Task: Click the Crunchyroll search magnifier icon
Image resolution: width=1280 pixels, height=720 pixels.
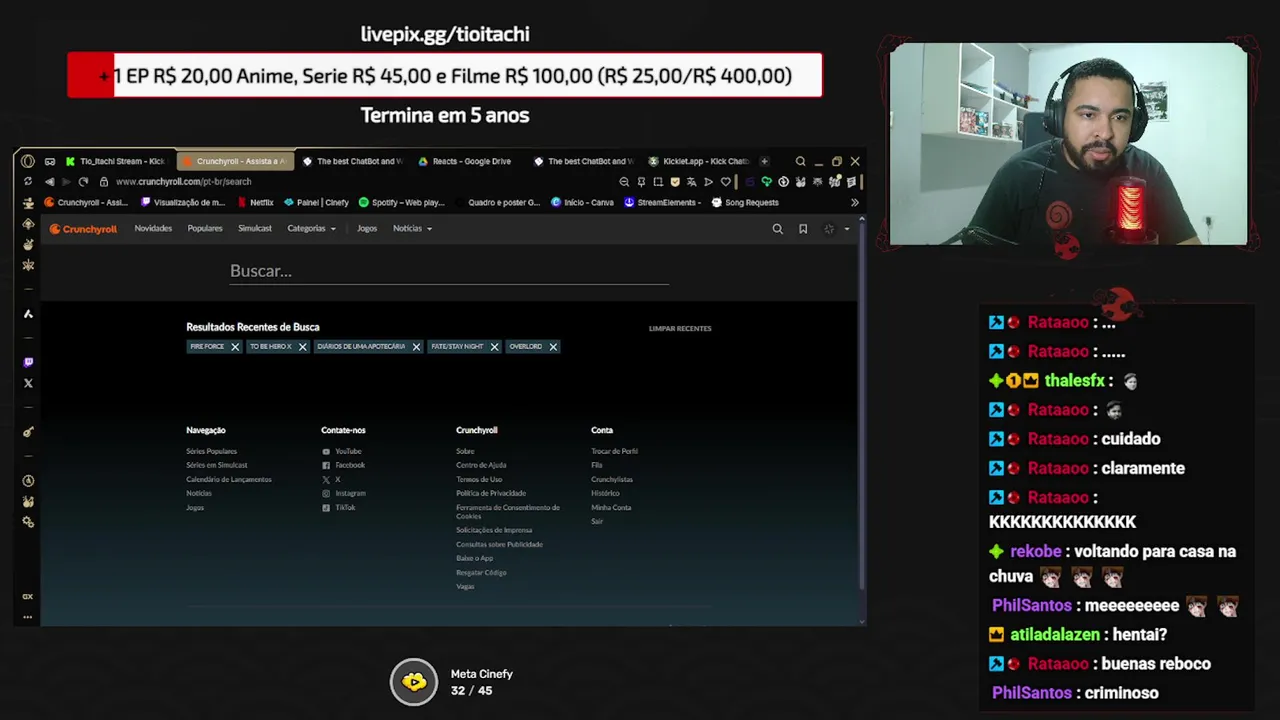Action: point(777,229)
